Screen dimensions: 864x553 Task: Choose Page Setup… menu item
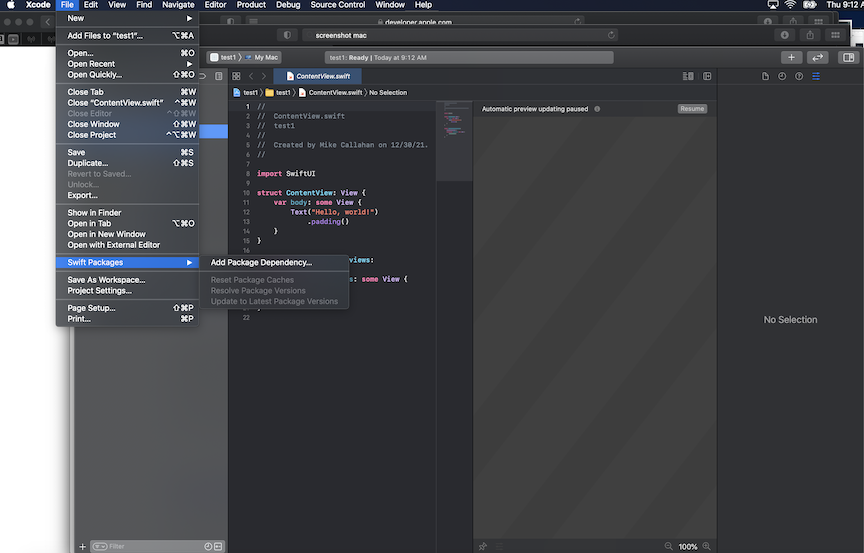click(x=127, y=308)
